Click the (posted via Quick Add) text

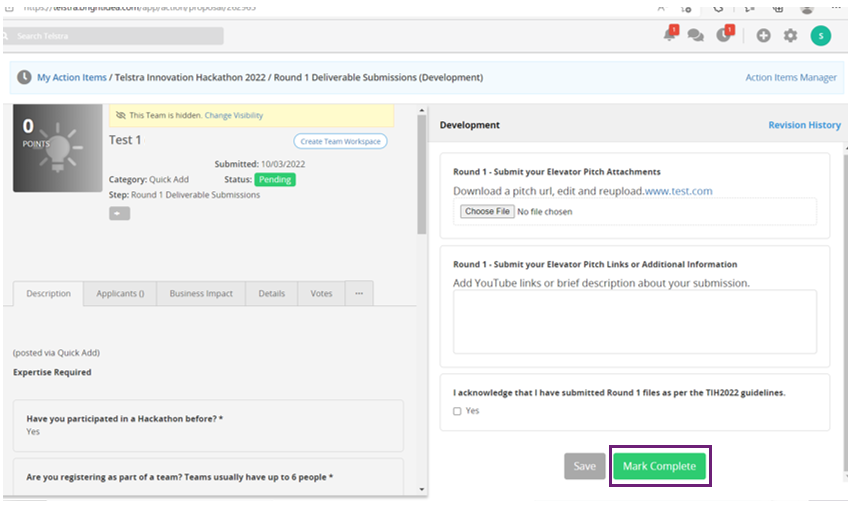pyautogui.click(x=57, y=353)
